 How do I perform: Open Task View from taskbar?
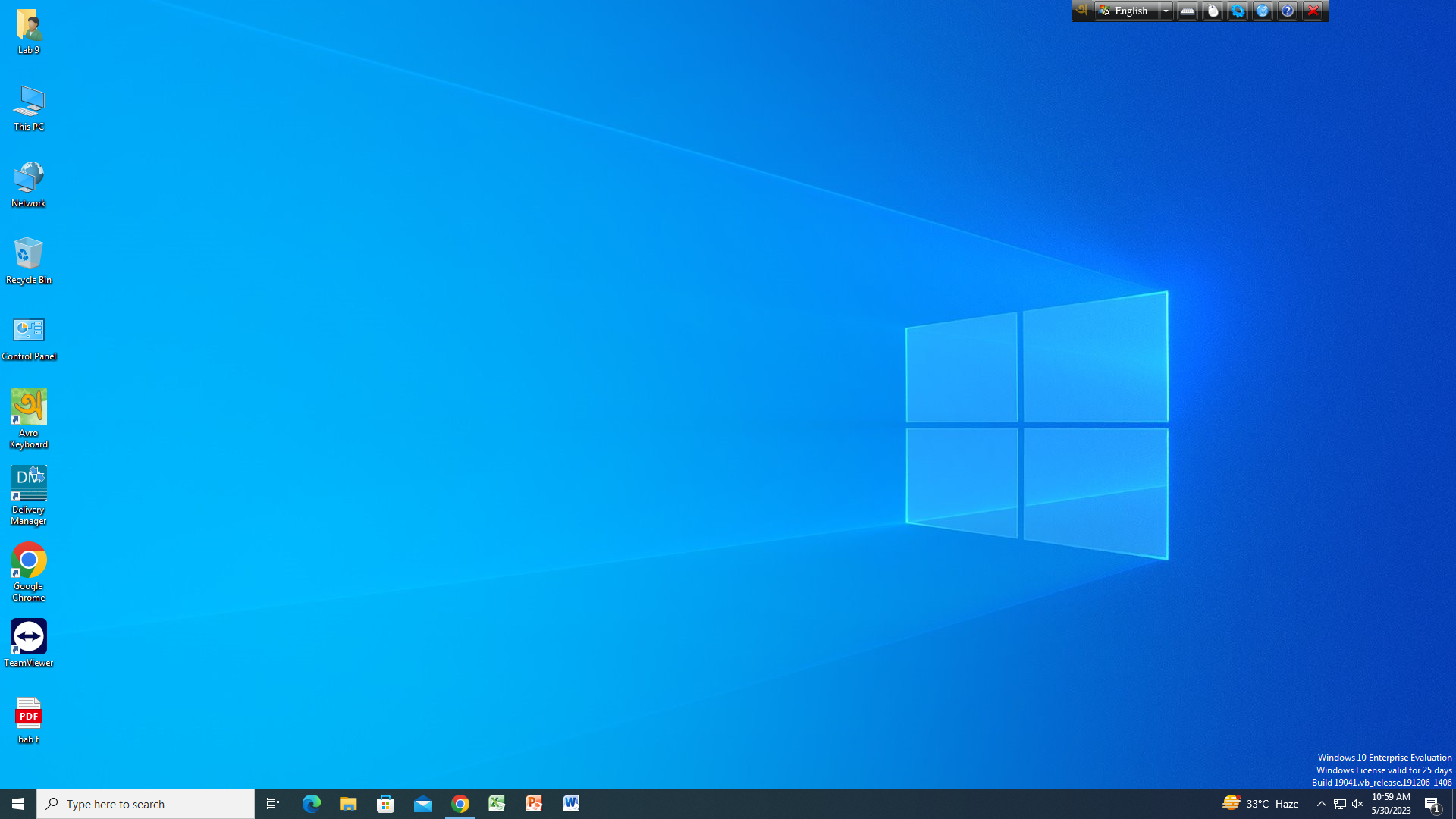273,804
